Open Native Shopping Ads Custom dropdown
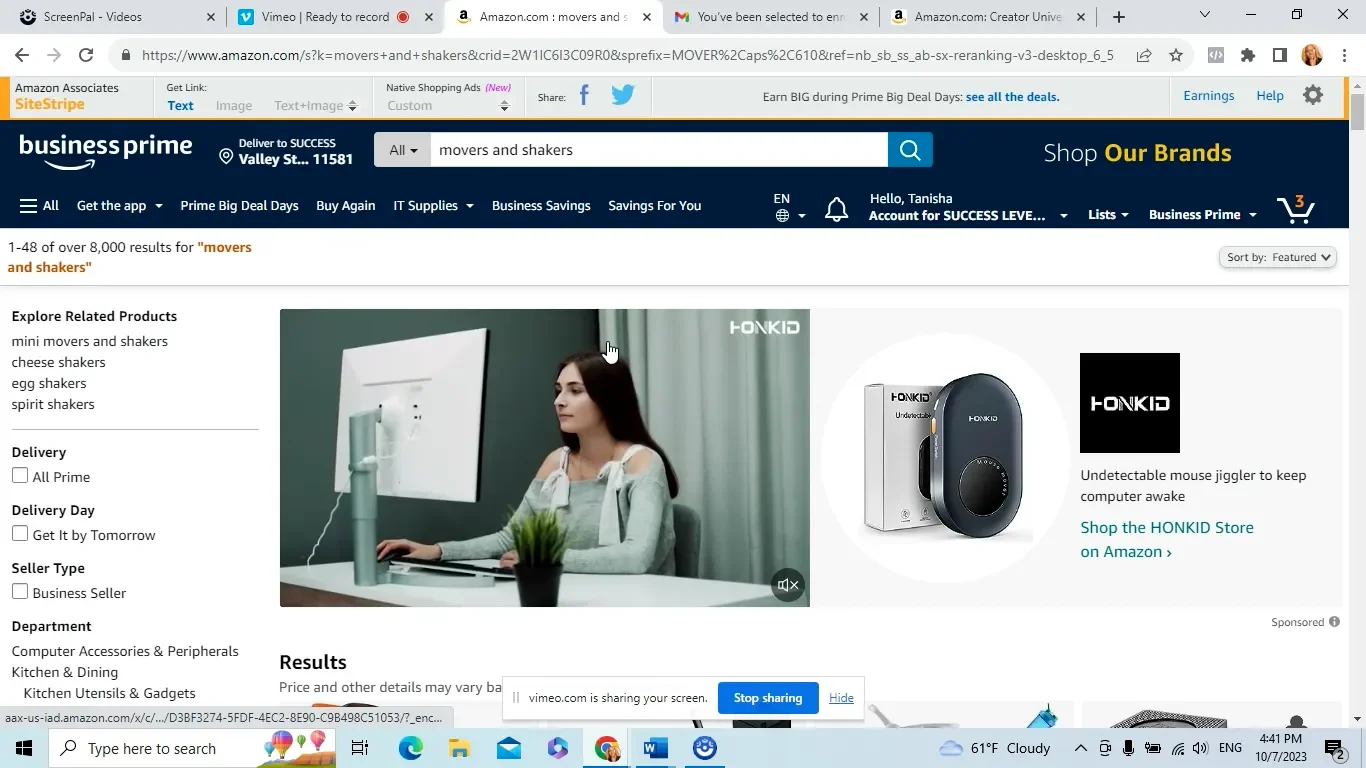The image size is (1366, 768). [447, 106]
